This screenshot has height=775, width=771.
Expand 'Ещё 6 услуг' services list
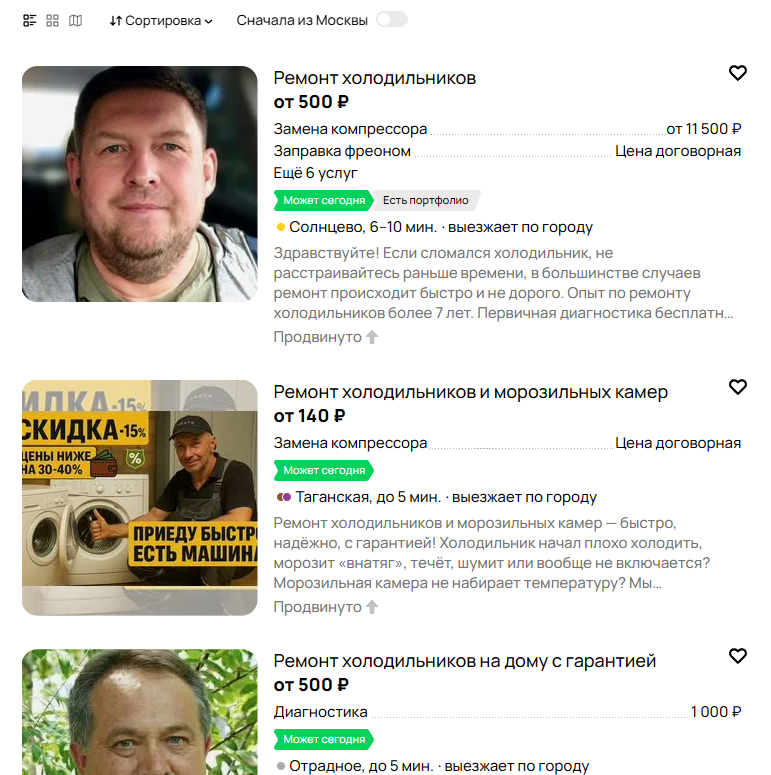pyautogui.click(x=315, y=173)
